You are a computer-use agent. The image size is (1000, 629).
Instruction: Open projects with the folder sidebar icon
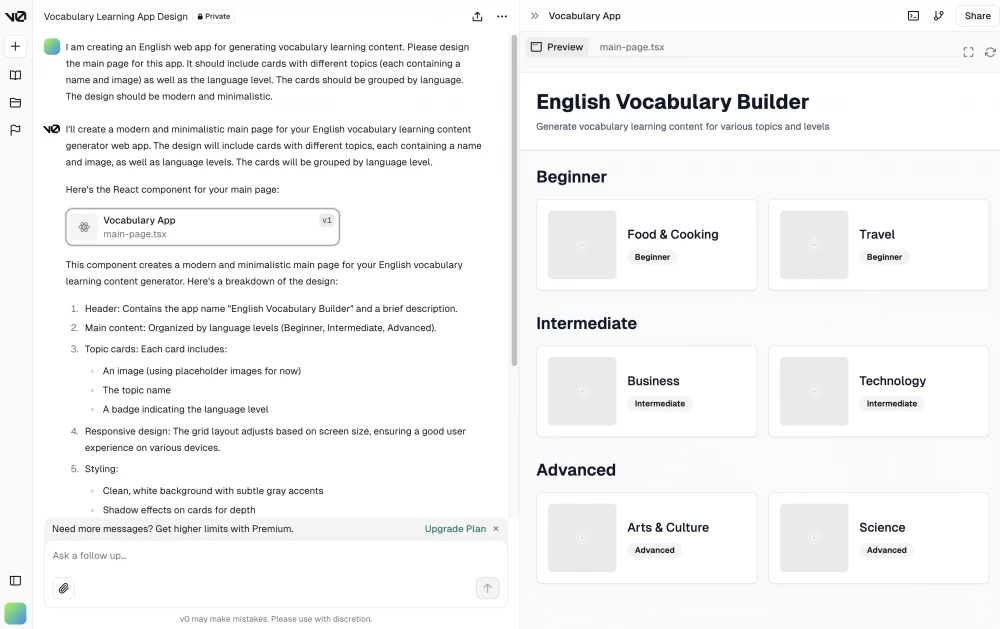(15, 103)
